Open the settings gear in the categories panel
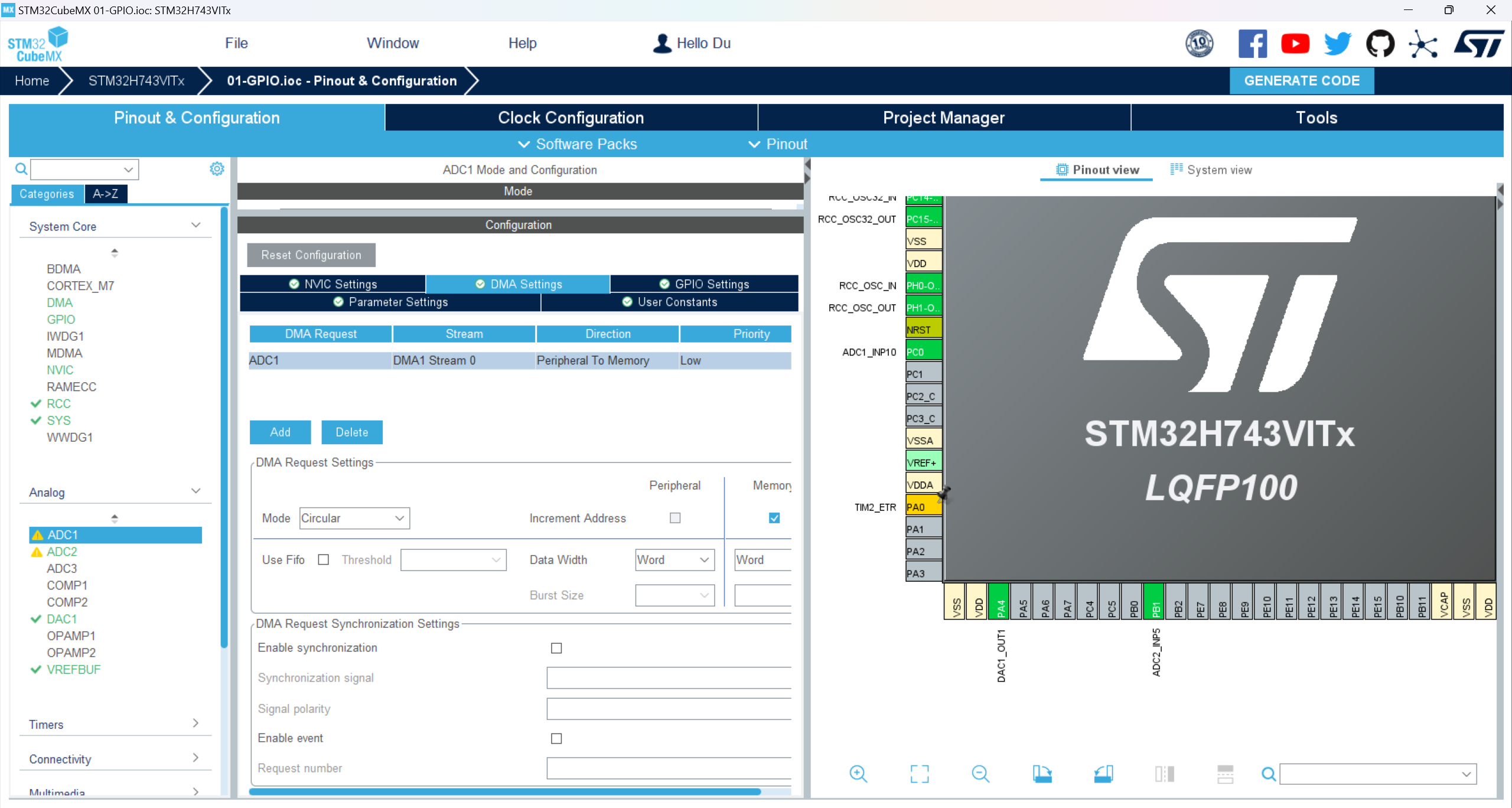Viewport: 1512px width, 808px height. (217, 169)
